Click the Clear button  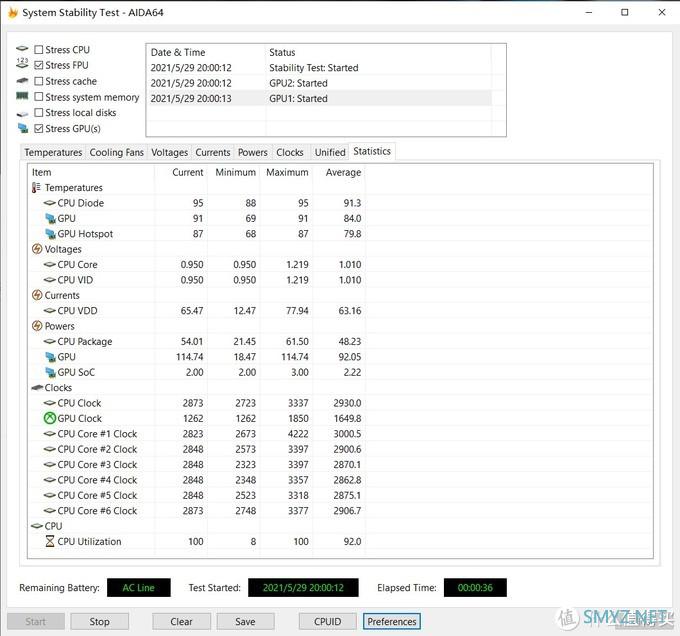click(x=181, y=621)
